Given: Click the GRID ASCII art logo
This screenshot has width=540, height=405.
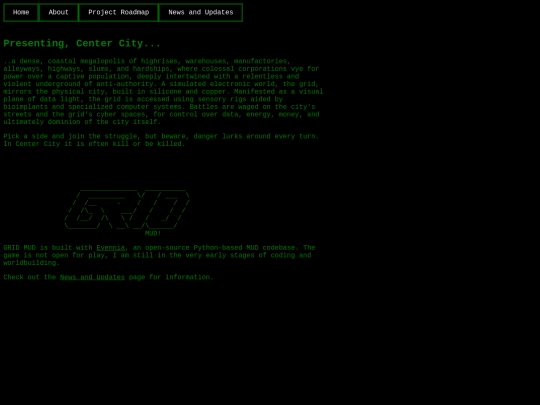Looking at the screenshot, I should pyautogui.click(x=127, y=209).
